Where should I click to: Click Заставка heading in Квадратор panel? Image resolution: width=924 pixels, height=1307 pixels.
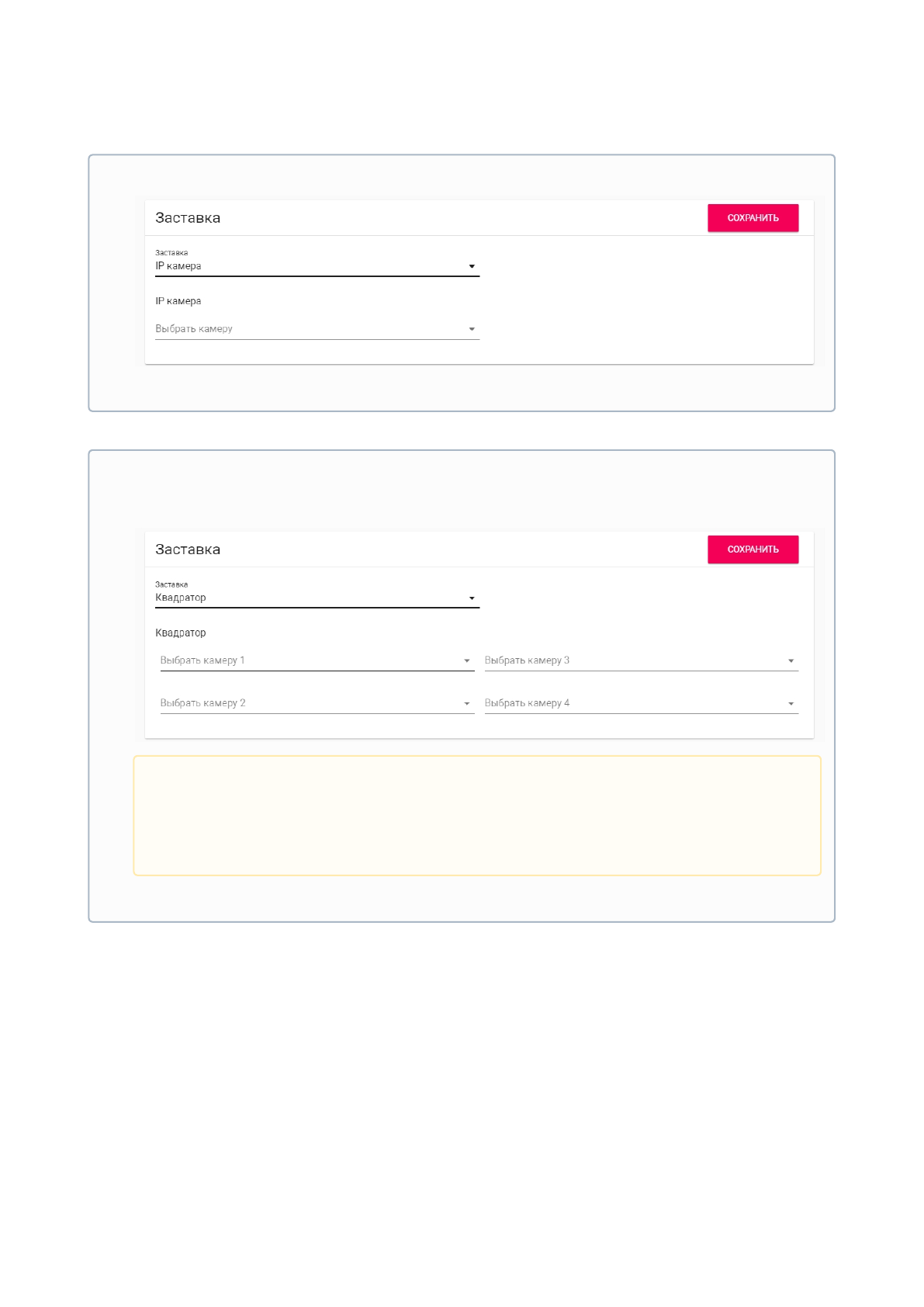[x=188, y=549]
